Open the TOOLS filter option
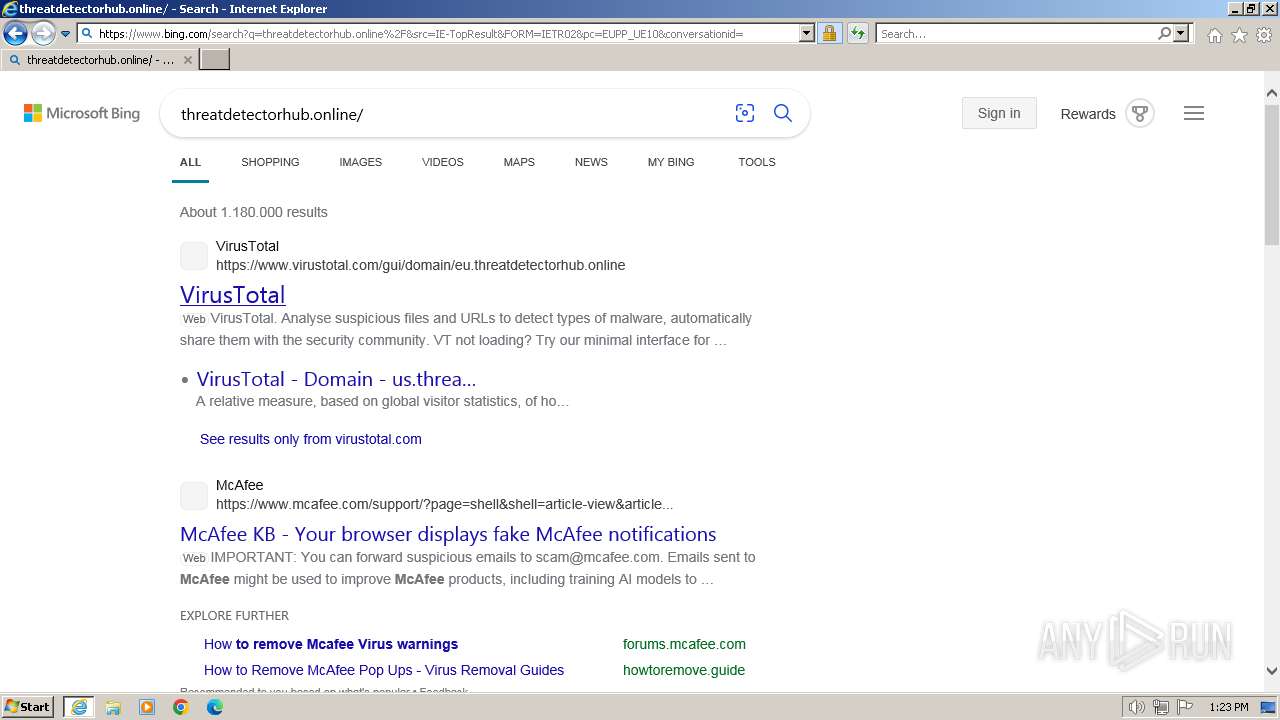This screenshot has height=720, width=1280. pyautogui.click(x=757, y=162)
